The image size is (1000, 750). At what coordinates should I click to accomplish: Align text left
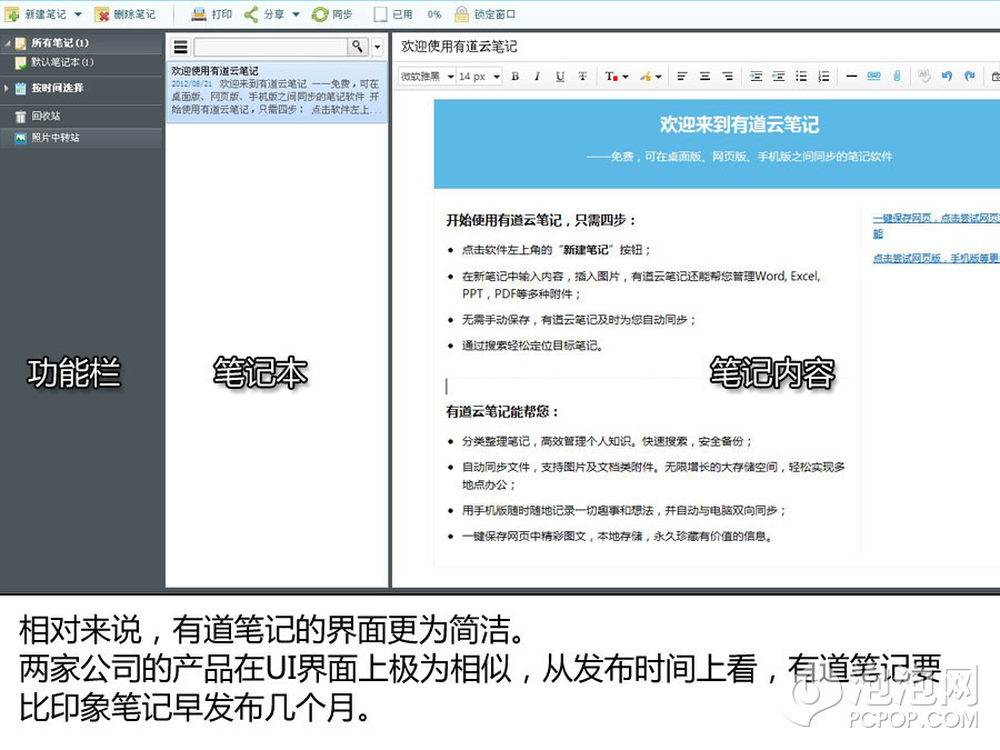[682, 77]
